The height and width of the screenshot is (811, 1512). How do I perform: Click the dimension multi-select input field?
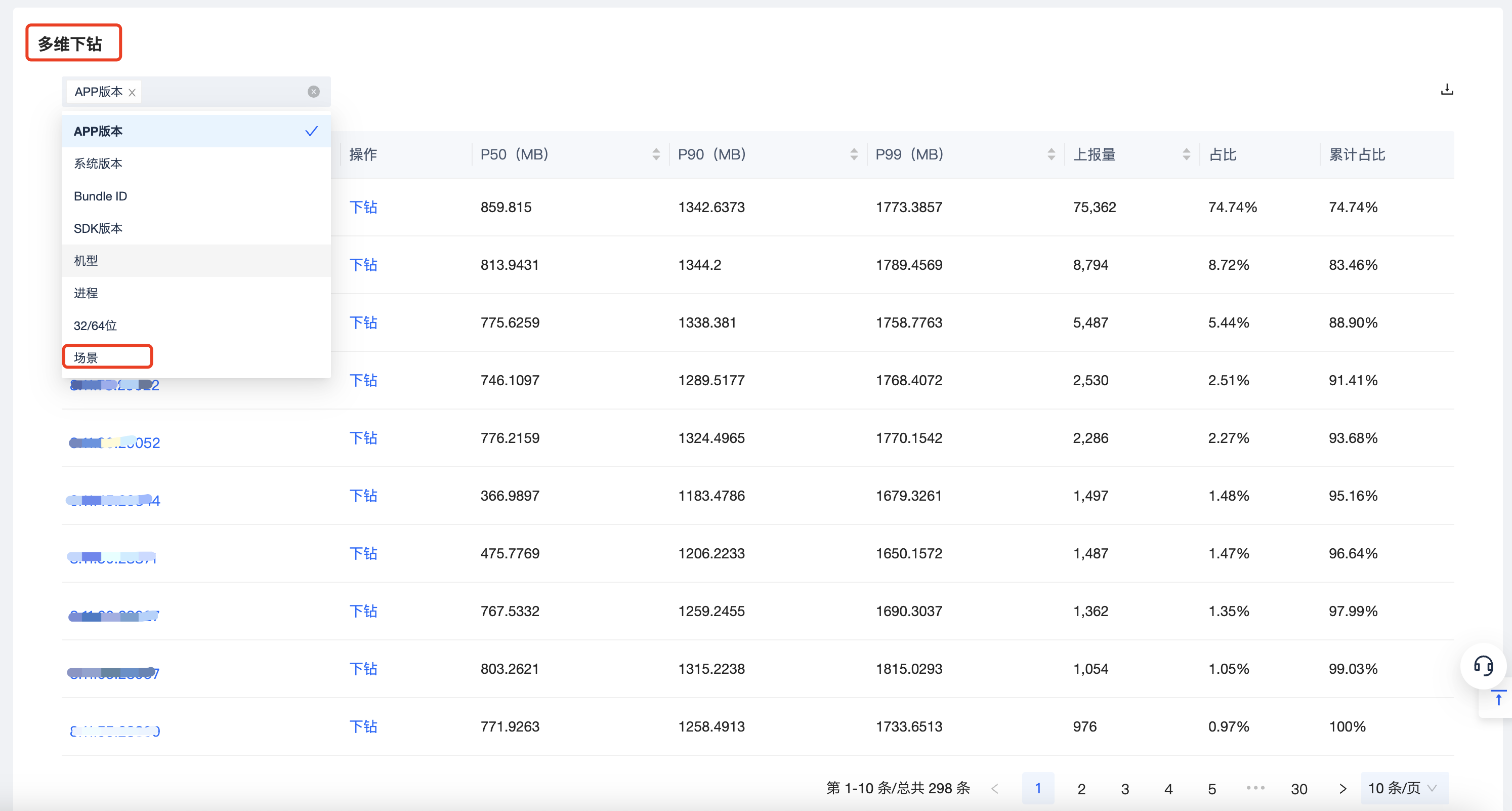point(196,92)
